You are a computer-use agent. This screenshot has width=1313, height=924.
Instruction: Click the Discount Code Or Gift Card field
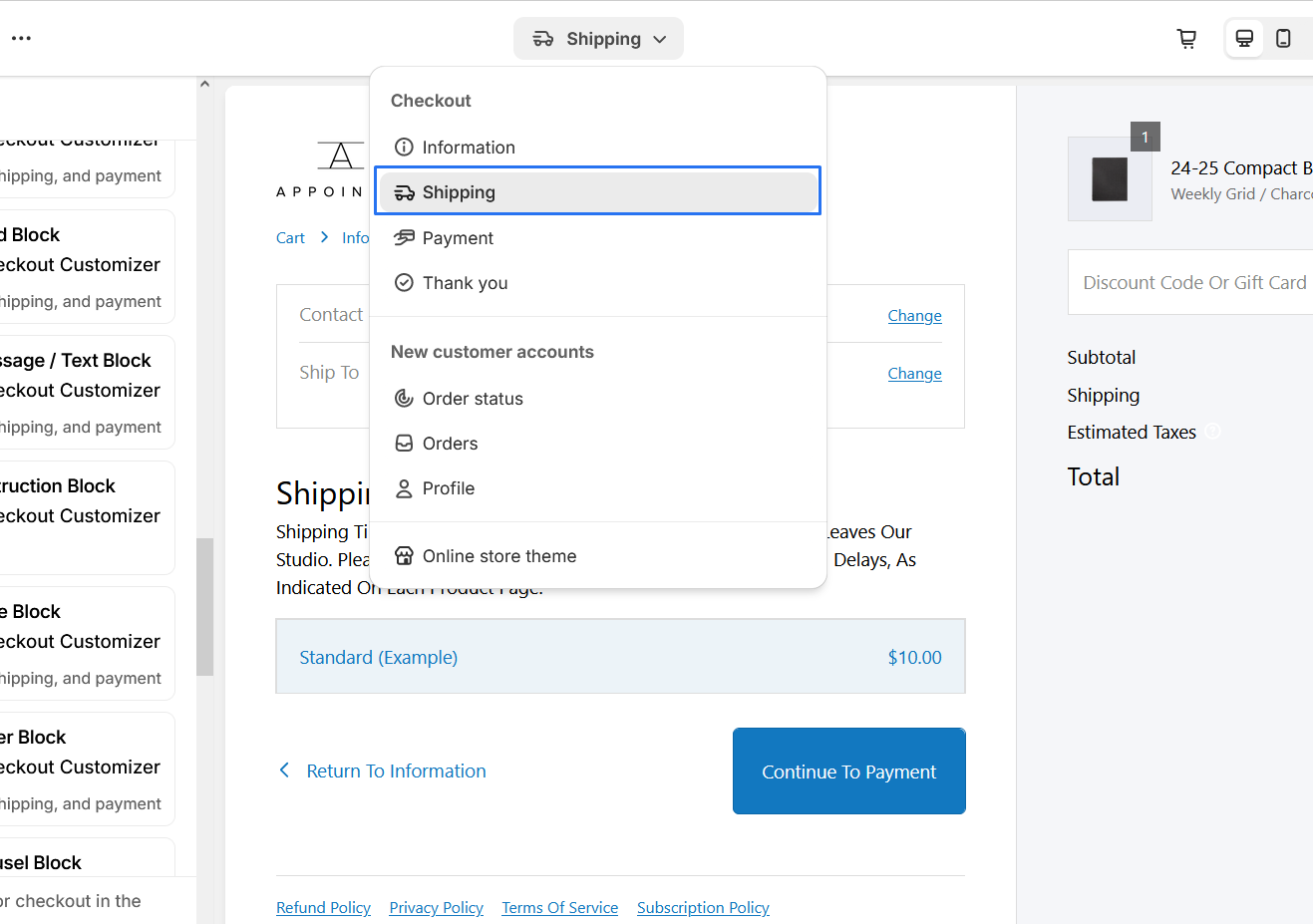click(x=1193, y=283)
